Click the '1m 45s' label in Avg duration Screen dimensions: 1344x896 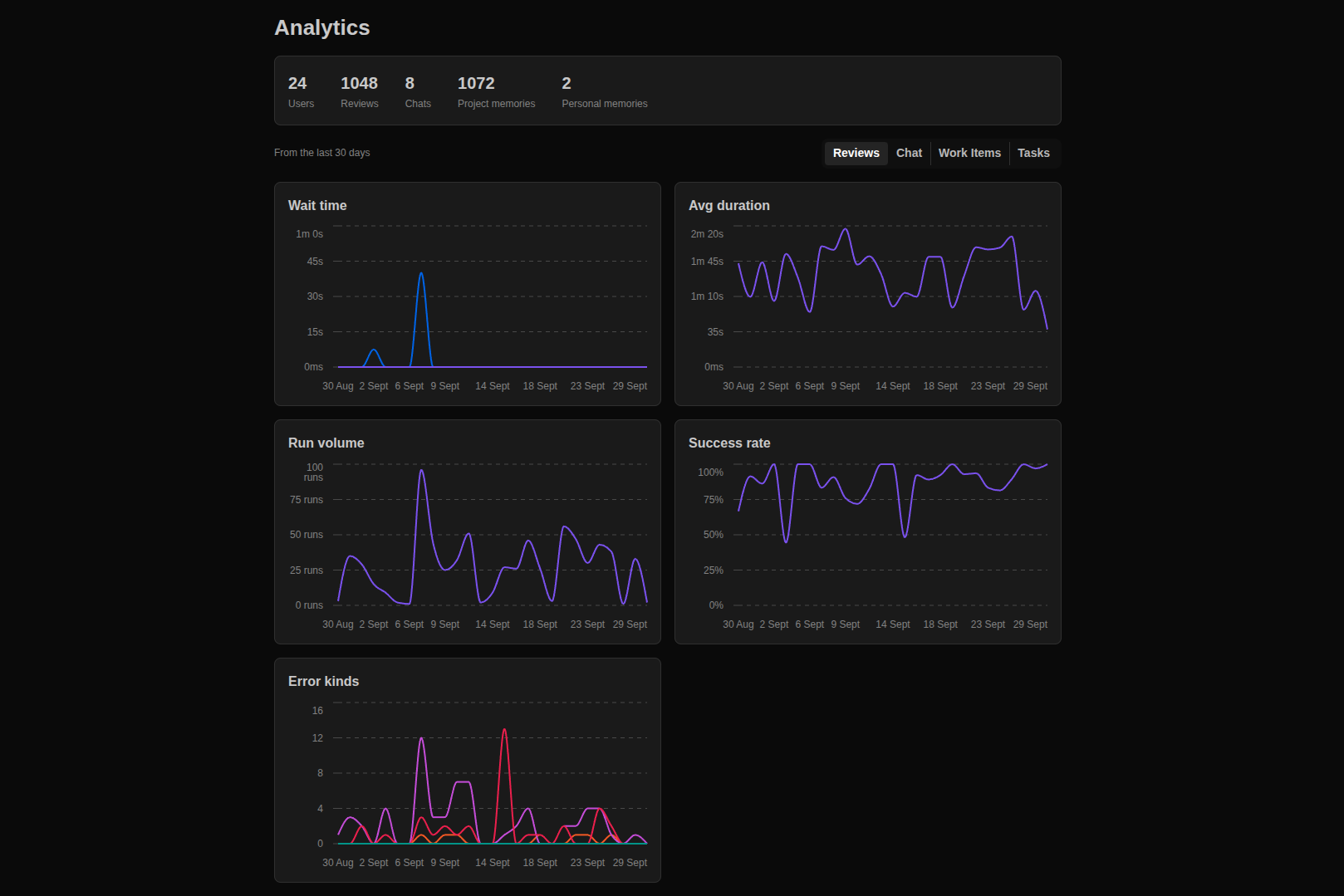click(x=707, y=262)
